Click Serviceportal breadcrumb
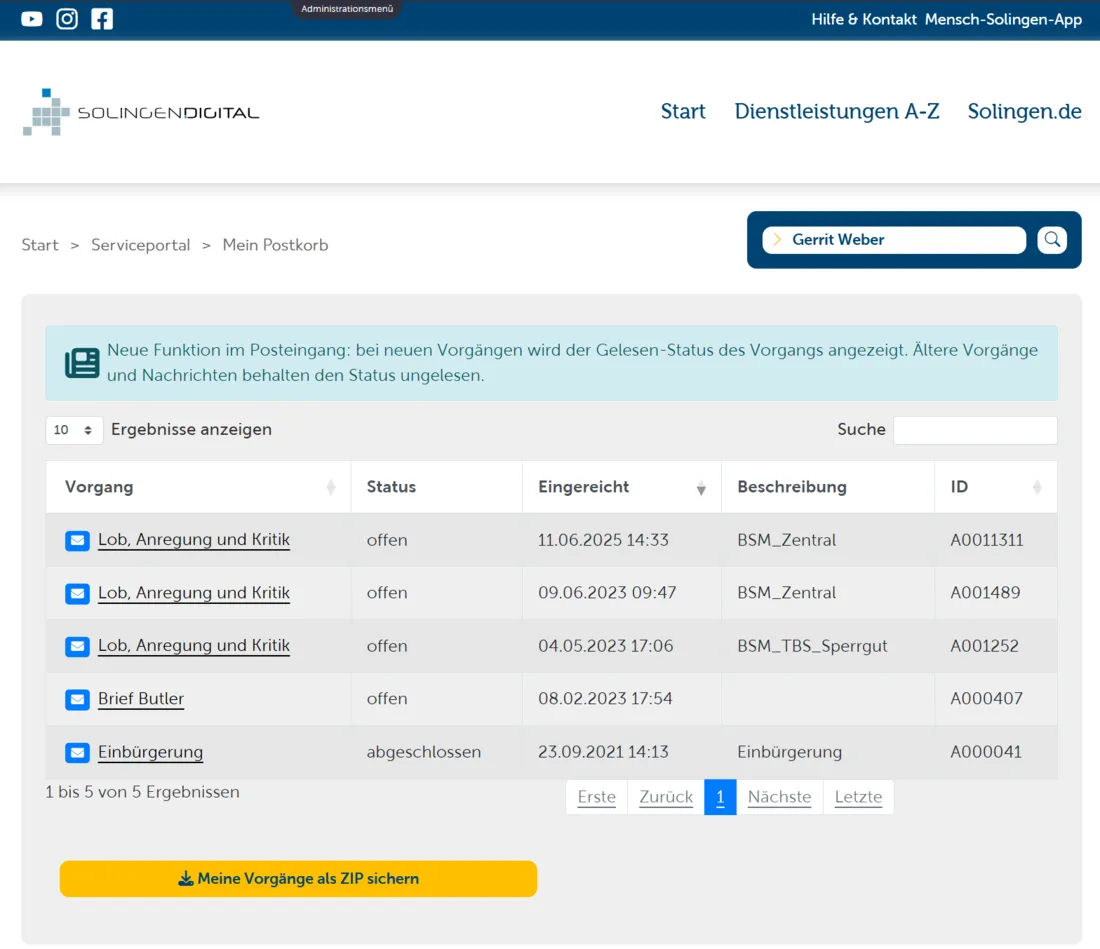Image resolution: width=1100 pixels, height=949 pixels. [140, 245]
